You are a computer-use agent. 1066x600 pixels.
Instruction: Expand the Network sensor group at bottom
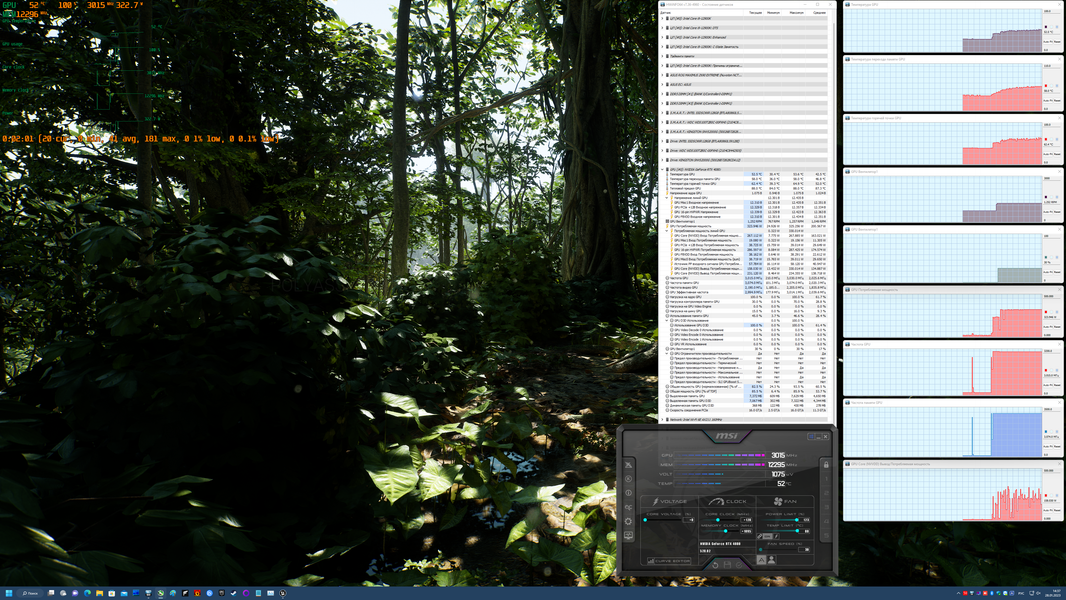point(663,419)
